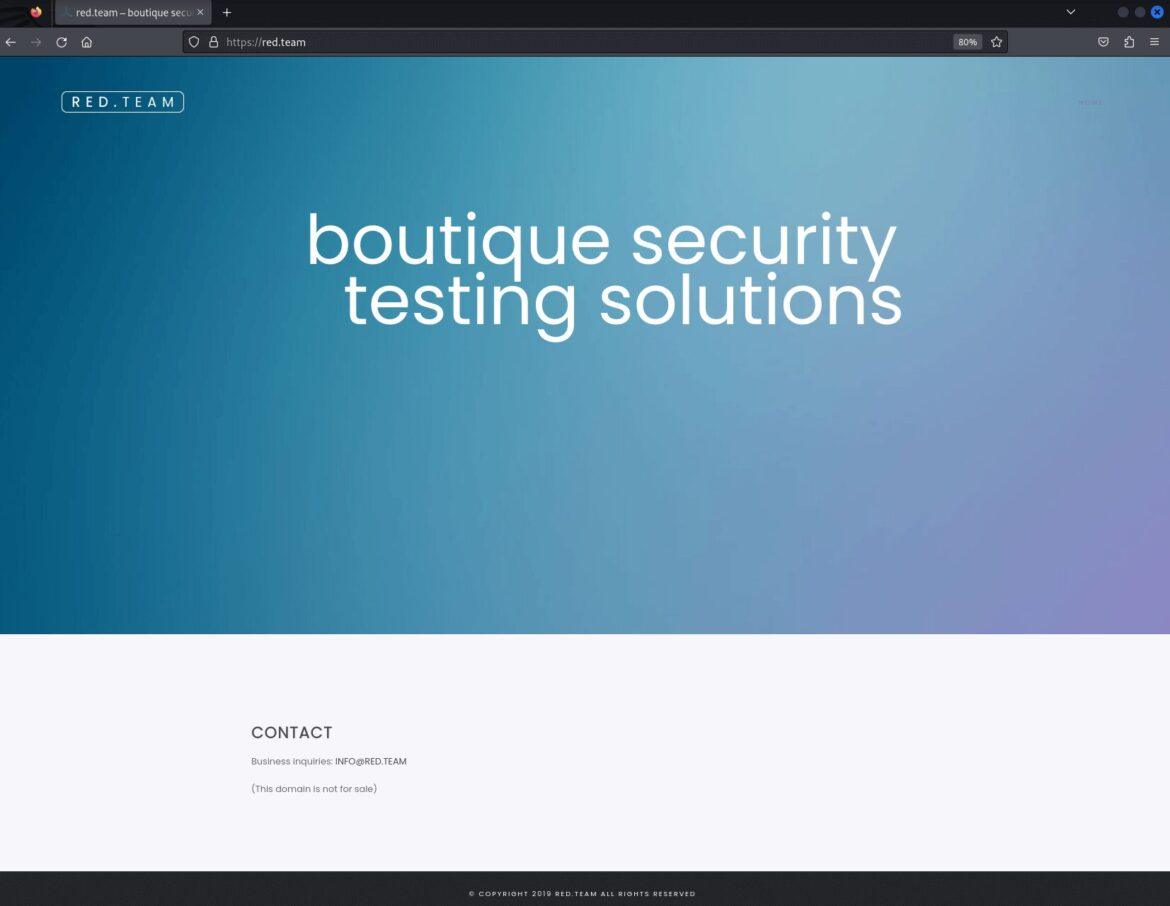Click the Firefox icon in title bar
The image size is (1170, 906).
pyautogui.click(x=36, y=12)
